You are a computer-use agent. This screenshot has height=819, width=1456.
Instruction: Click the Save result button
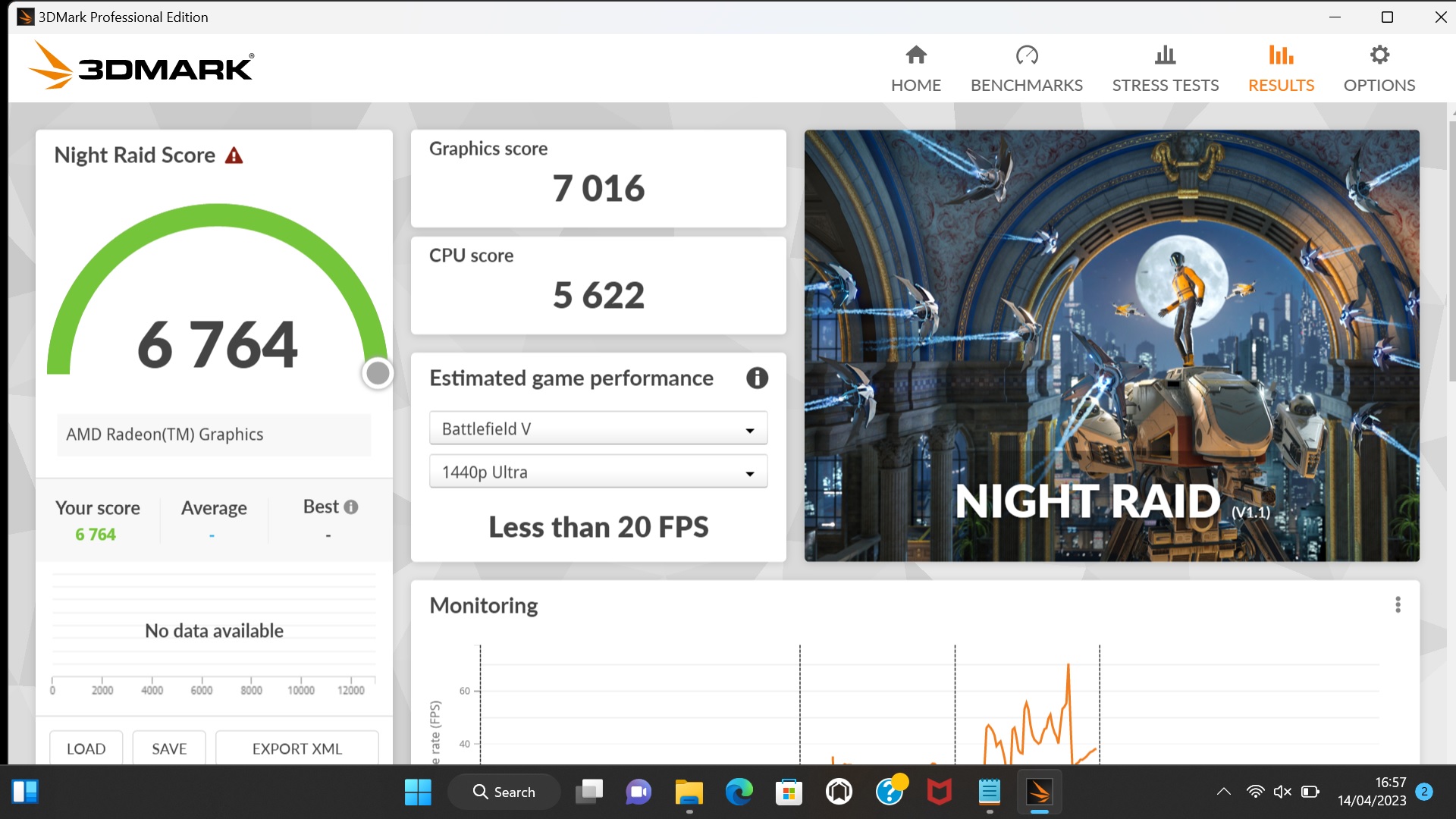click(x=169, y=748)
